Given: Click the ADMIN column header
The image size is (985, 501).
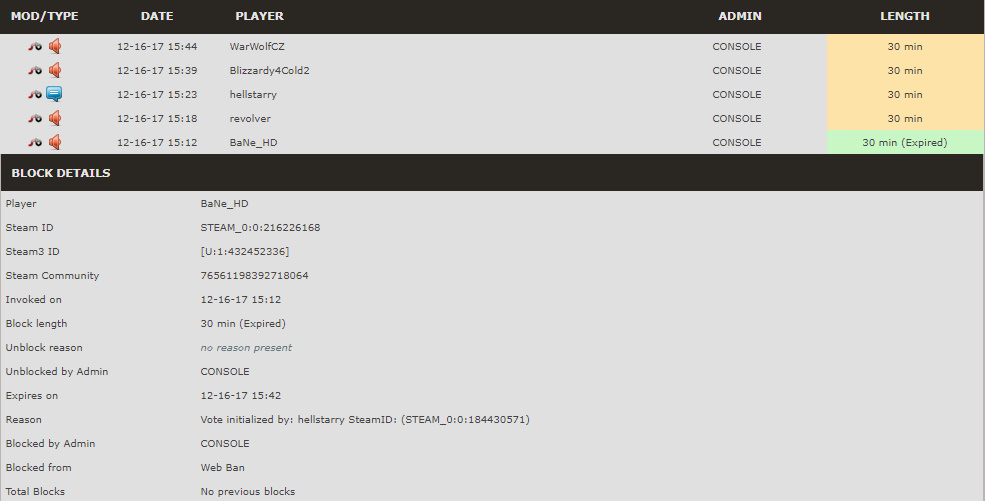Looking at the screenshot, I should [740, 16].
